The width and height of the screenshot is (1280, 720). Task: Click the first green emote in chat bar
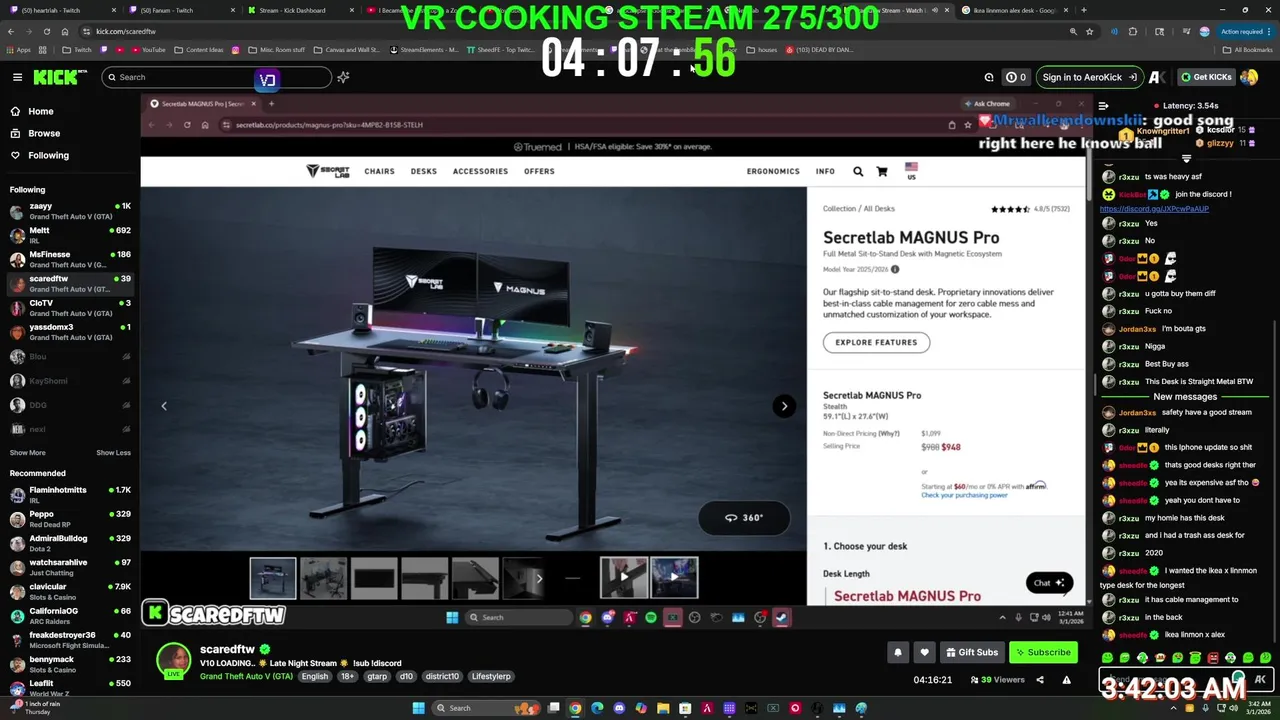click(1107, 658)
